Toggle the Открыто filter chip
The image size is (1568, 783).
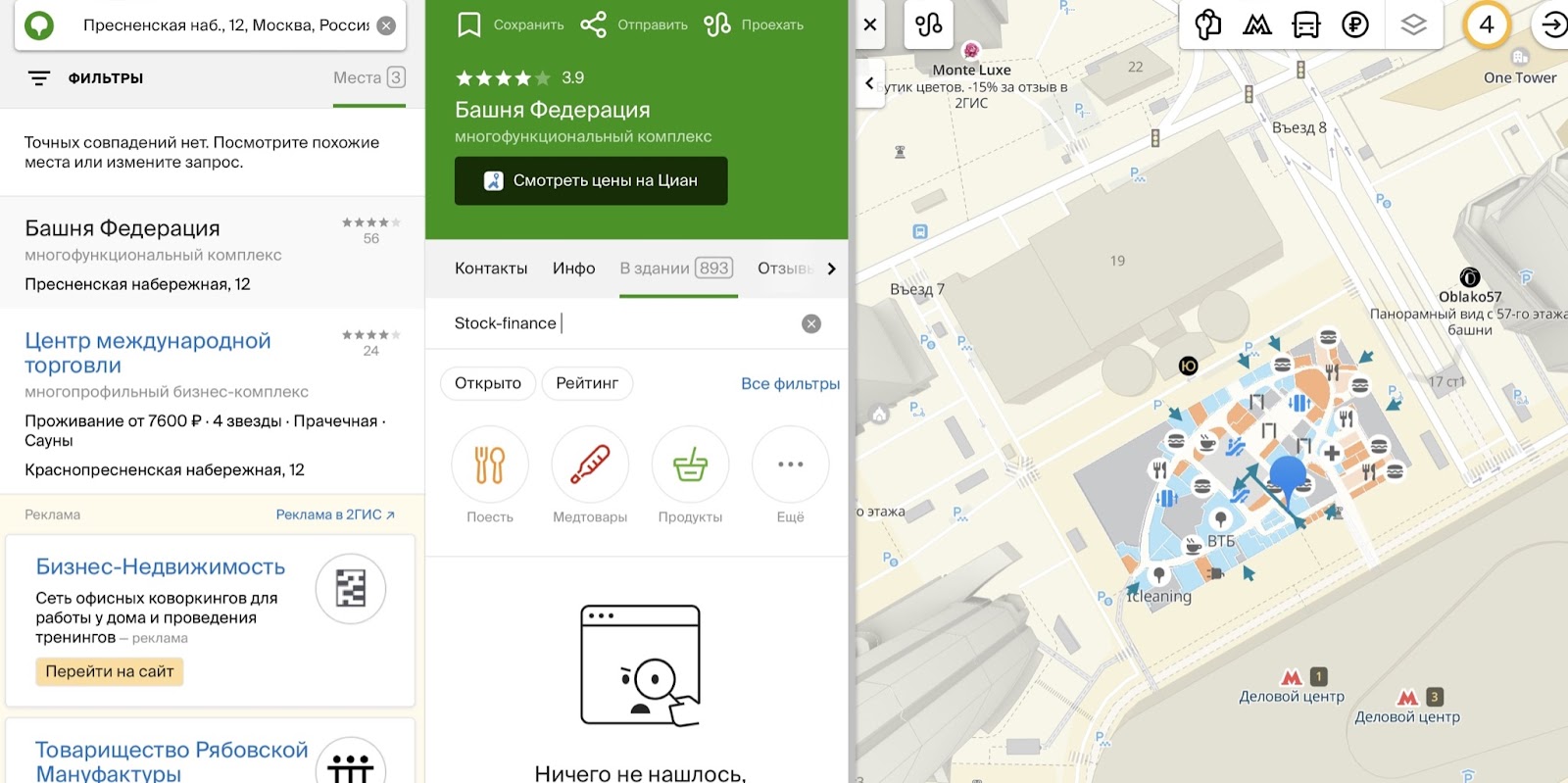(488, 383)
